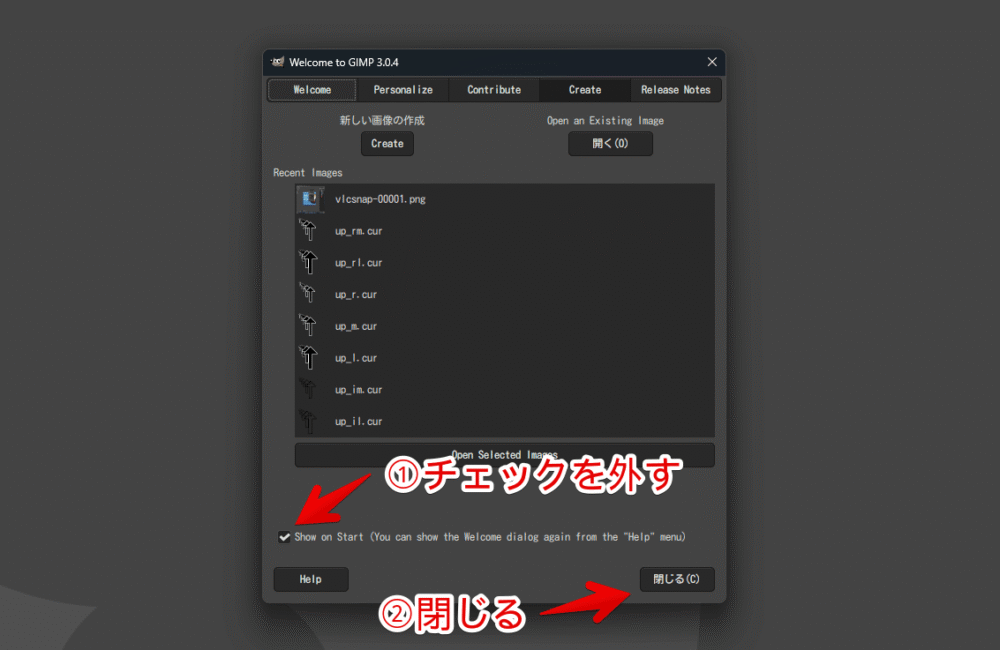Image resolution: width=1000 pixels, height=650 pixels.
Task: Click the up_rl.cur cursor file icon
Action: [x=310, y=262]
